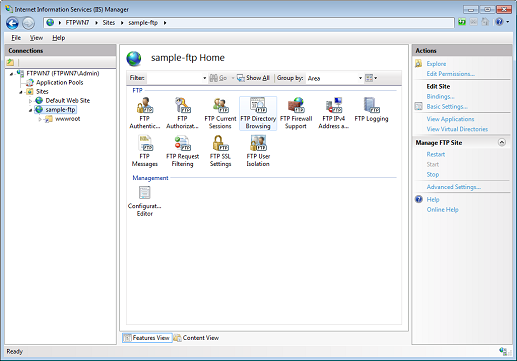The image size is (517, 361).
Task: Collapse the FTPWN7 server node
Action: click(x=11, y=74)
